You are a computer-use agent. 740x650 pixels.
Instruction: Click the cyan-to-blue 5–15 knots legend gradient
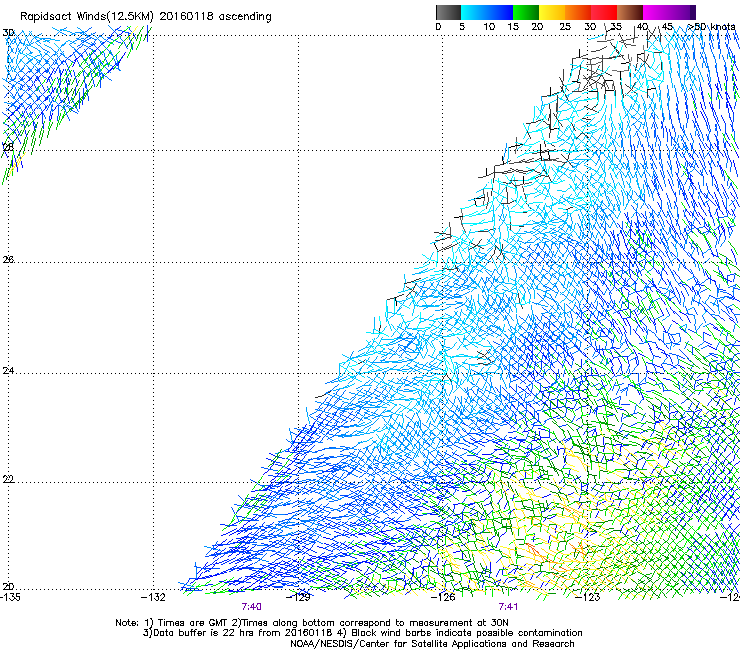pyautogui.click(x=487, y=12)
